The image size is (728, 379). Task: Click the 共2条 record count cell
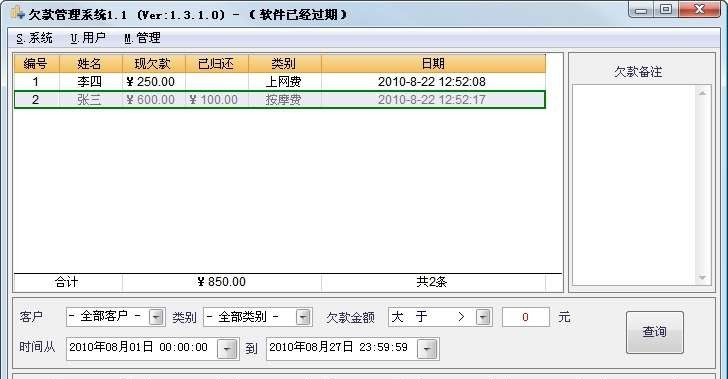pyautogui.click(x=433, y=282)
